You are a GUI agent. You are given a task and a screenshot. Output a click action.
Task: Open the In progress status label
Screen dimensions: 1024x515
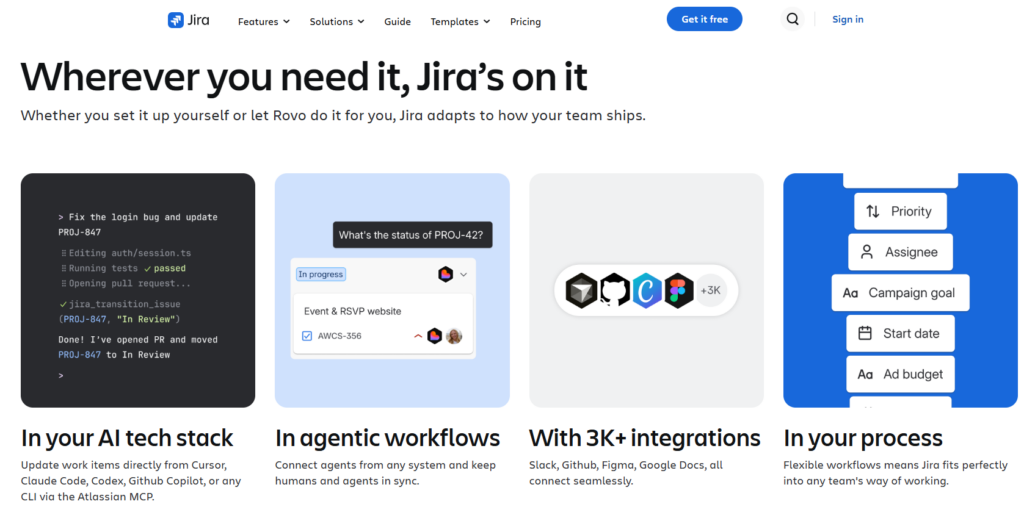tap(321, 274)
